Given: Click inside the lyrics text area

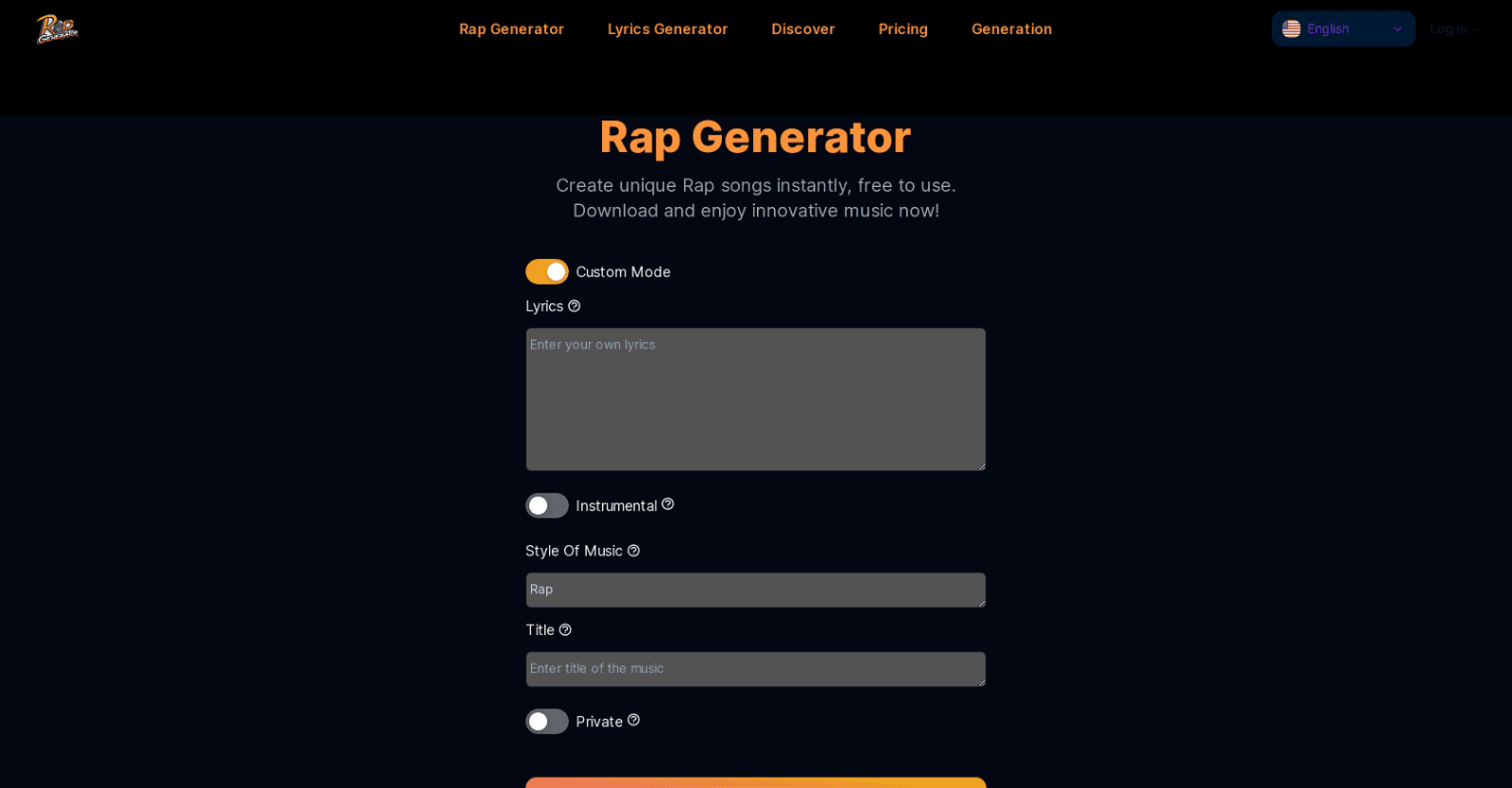Looking at the screenshot, I should point(754,397).
